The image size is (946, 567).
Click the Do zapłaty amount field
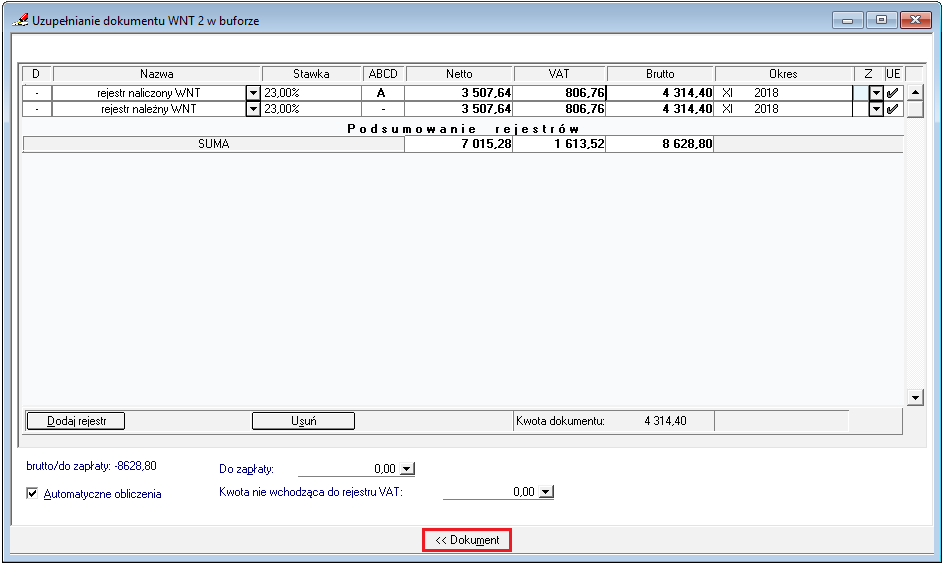pos(348,468)
